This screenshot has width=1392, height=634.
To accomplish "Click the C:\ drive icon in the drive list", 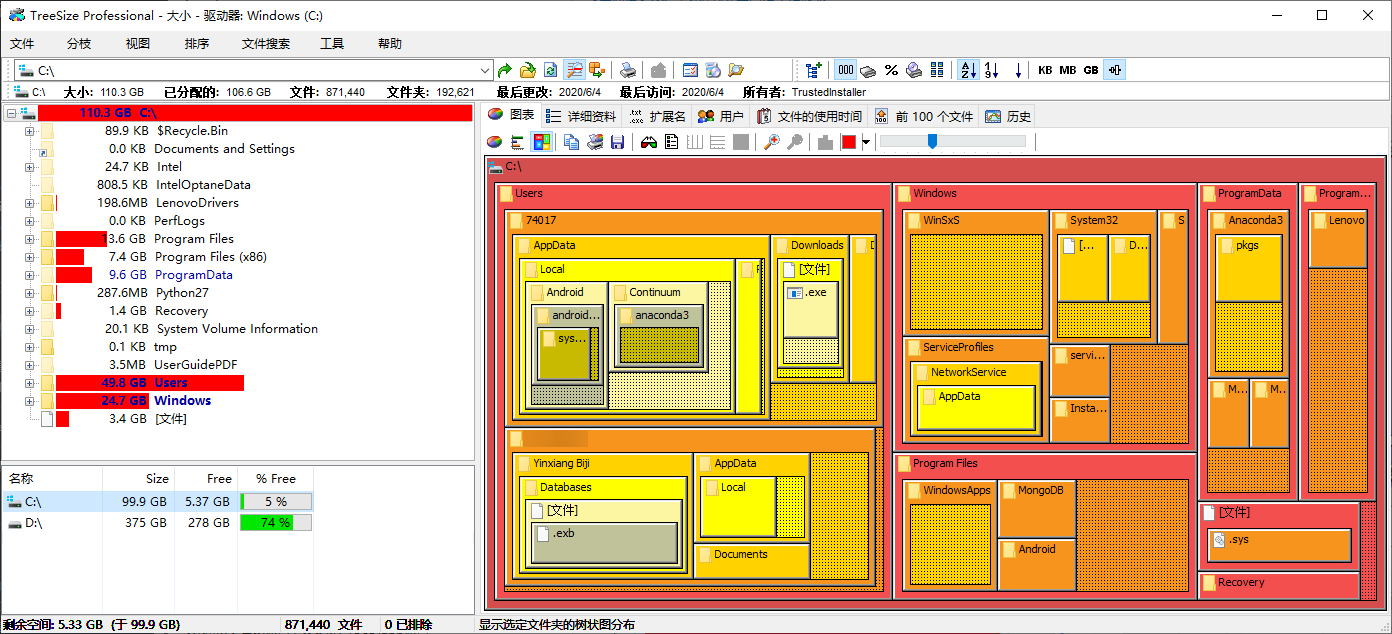I will click(14, 501).
